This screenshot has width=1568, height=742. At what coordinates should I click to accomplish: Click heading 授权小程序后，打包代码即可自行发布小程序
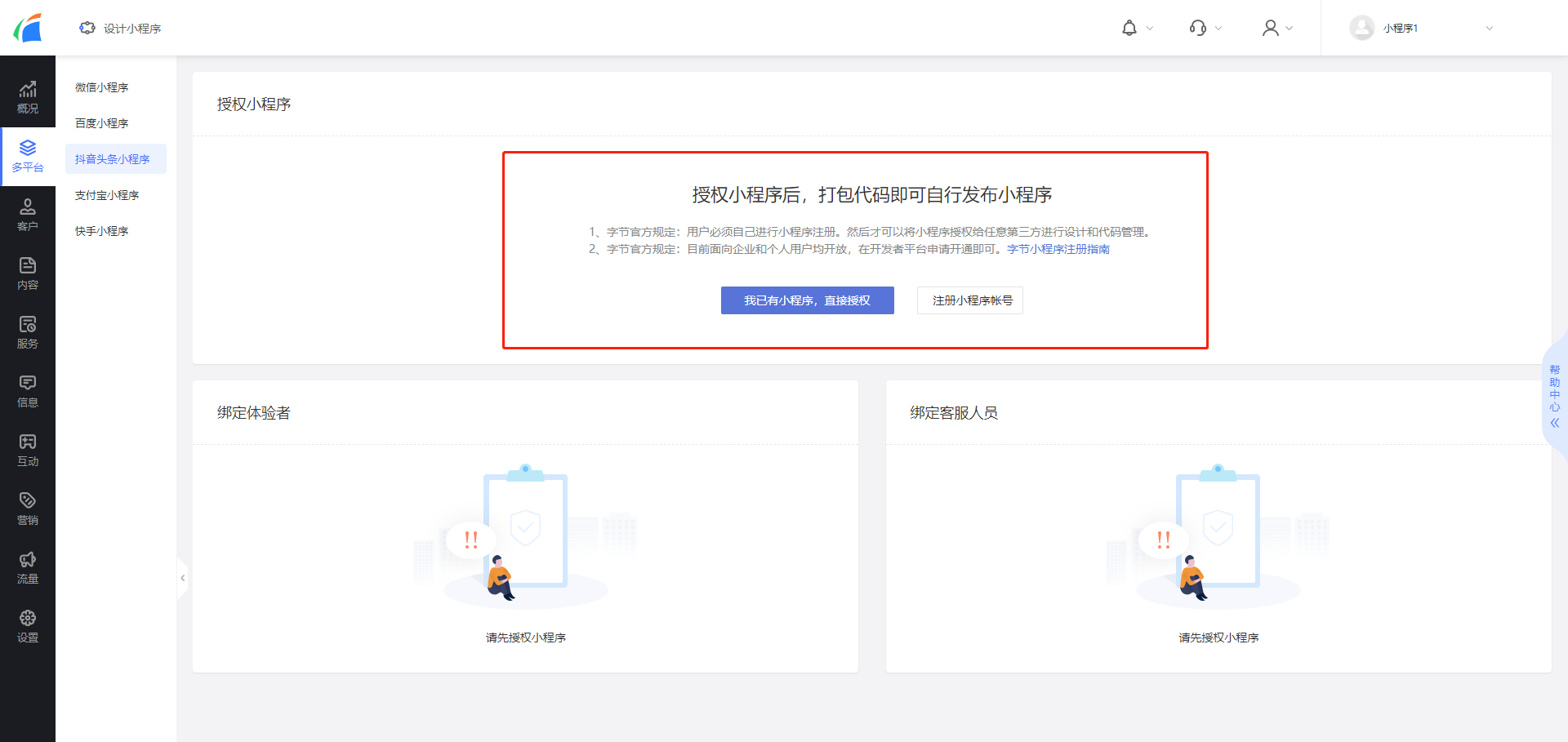click(872, 195)
